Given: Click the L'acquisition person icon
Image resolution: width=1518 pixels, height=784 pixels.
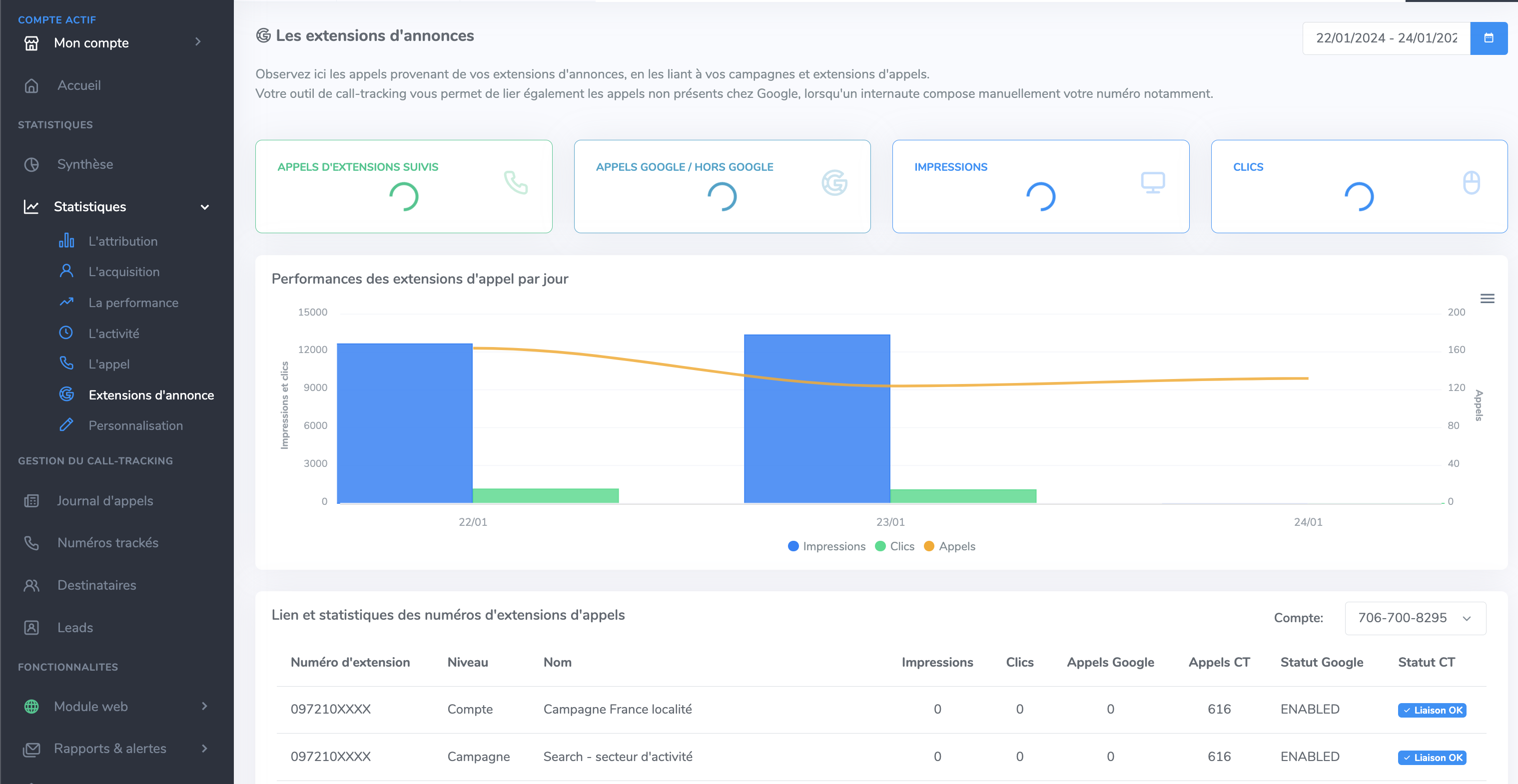Looking at the screenshot, I should coord(66,272).
